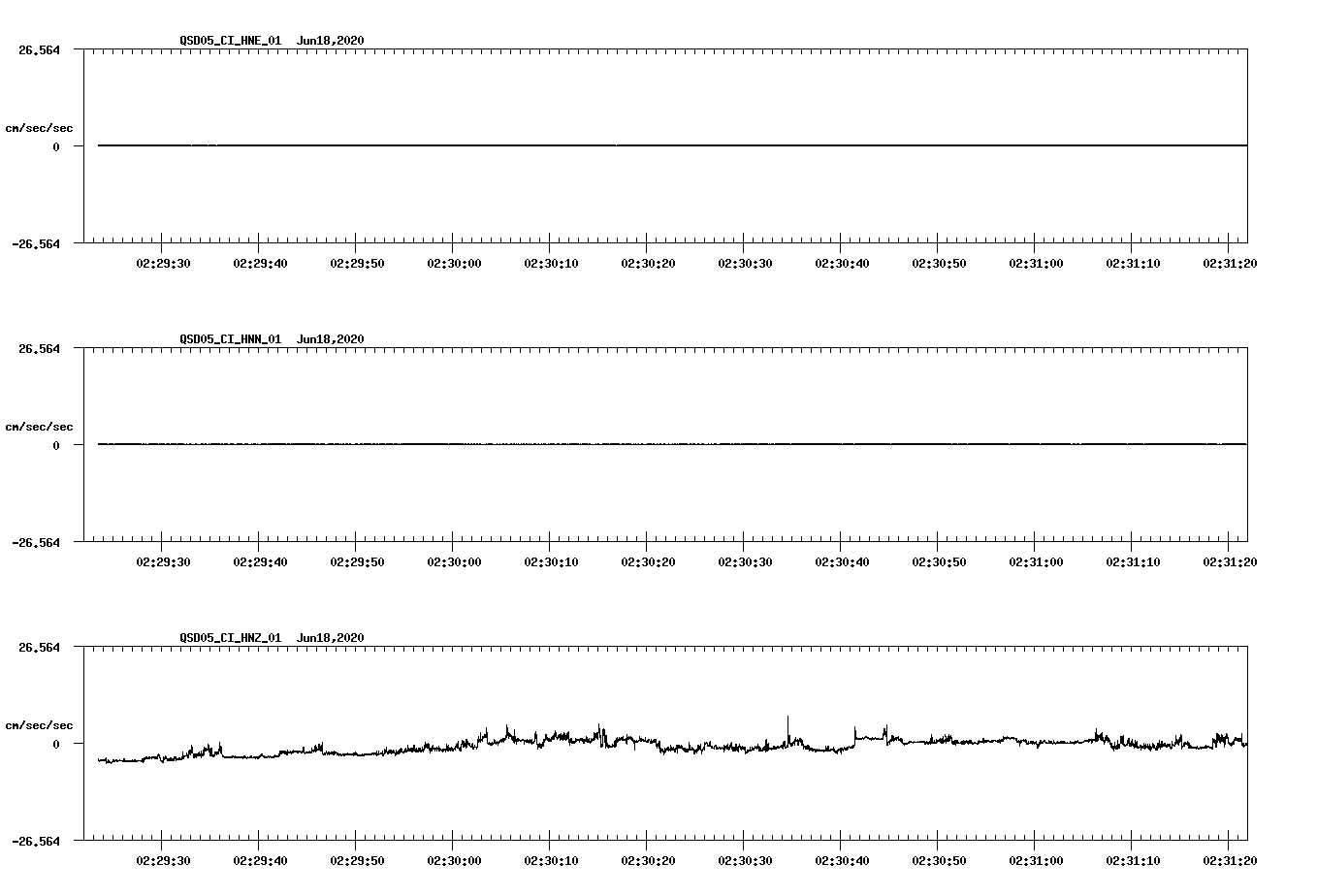Click the -26.564 lower limit on HNN plot
Image resolution: width=1317 pixels, height=896 pixels.
(36, 543)
